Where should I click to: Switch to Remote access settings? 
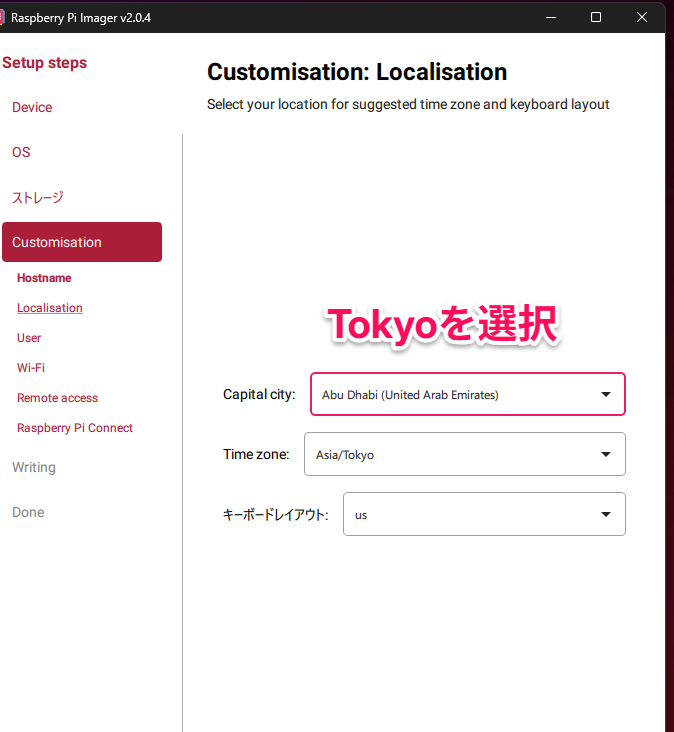[x=57, y=398]
